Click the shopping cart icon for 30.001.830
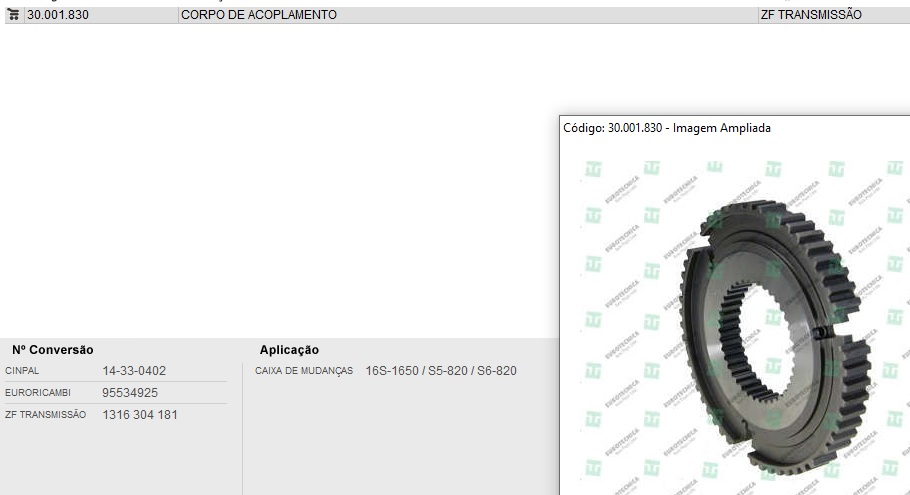 click(x=13, y=15)
